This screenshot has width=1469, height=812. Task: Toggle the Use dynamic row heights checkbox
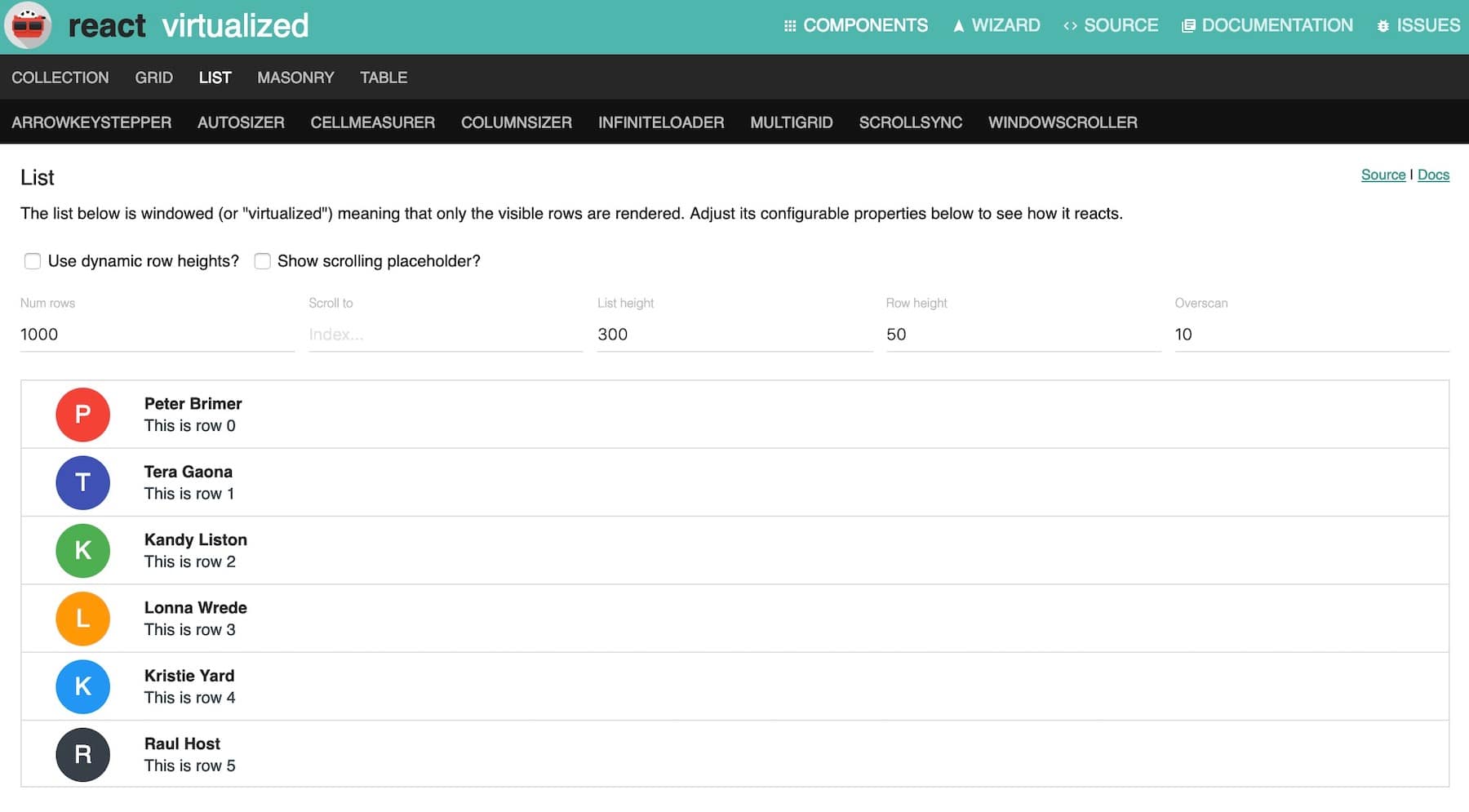[33, 261]
